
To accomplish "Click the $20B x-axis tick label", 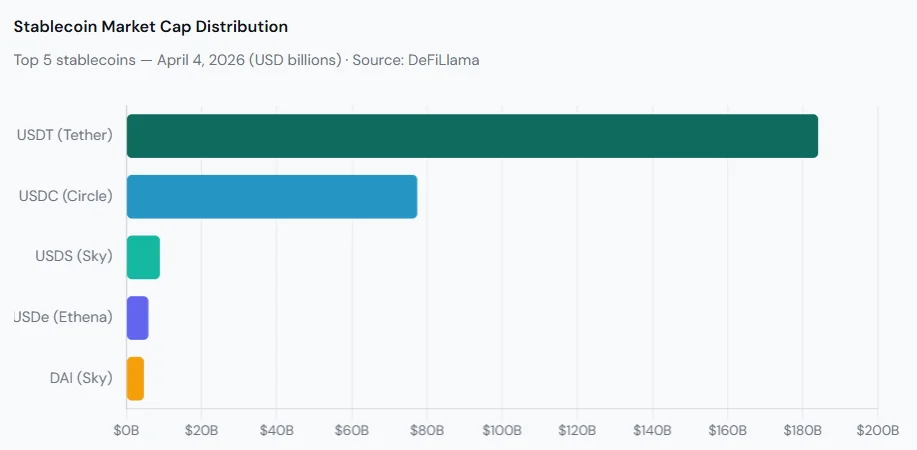I will tap(202, 430).
